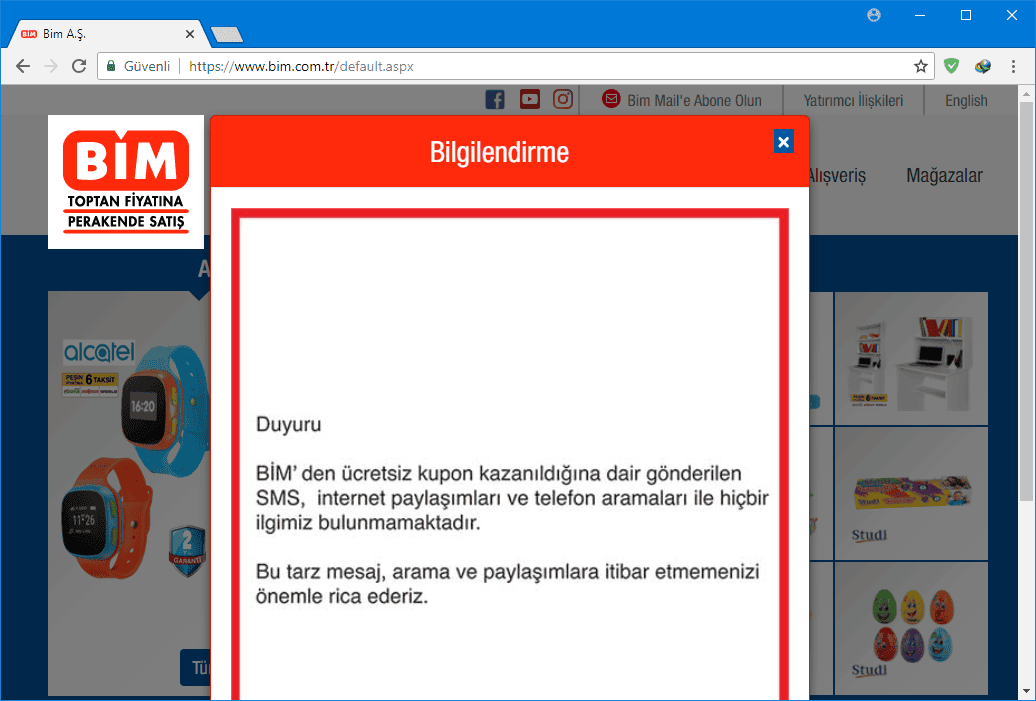The image size is (1036, 701).
Task: Reload the current page
Action: pyautogui.click(x=79, y=66)
